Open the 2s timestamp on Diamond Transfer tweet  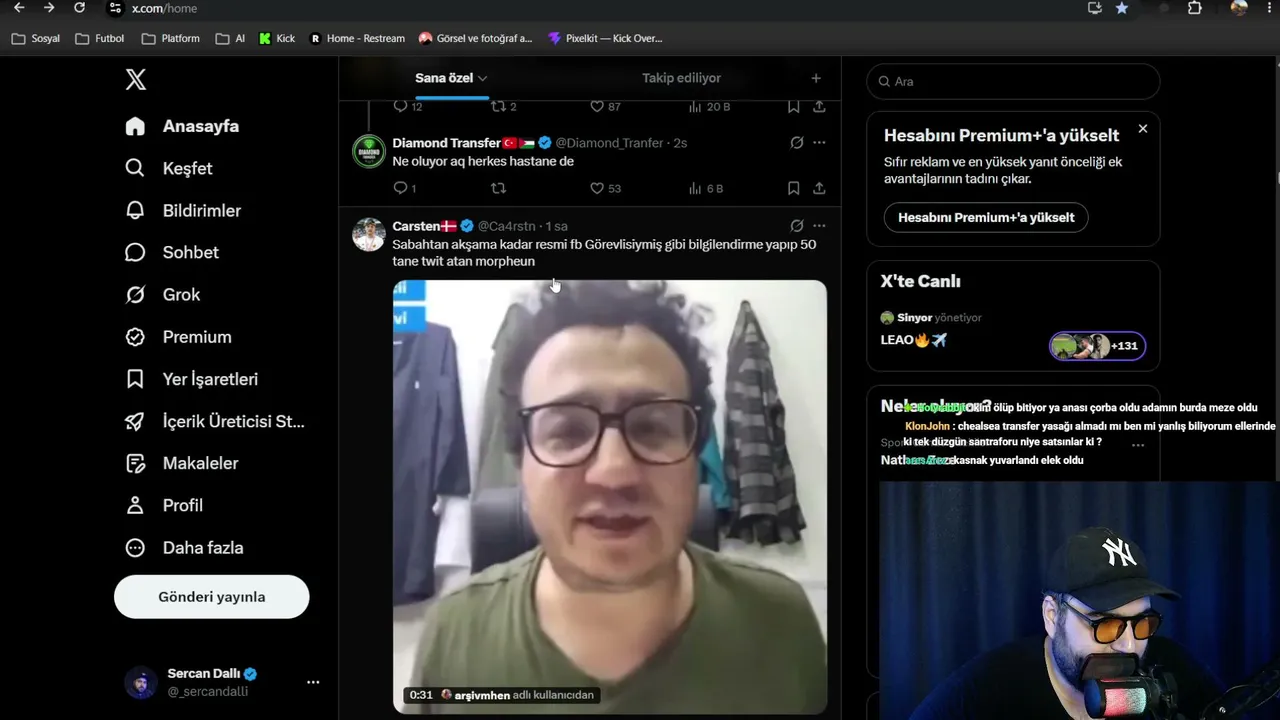680,143
